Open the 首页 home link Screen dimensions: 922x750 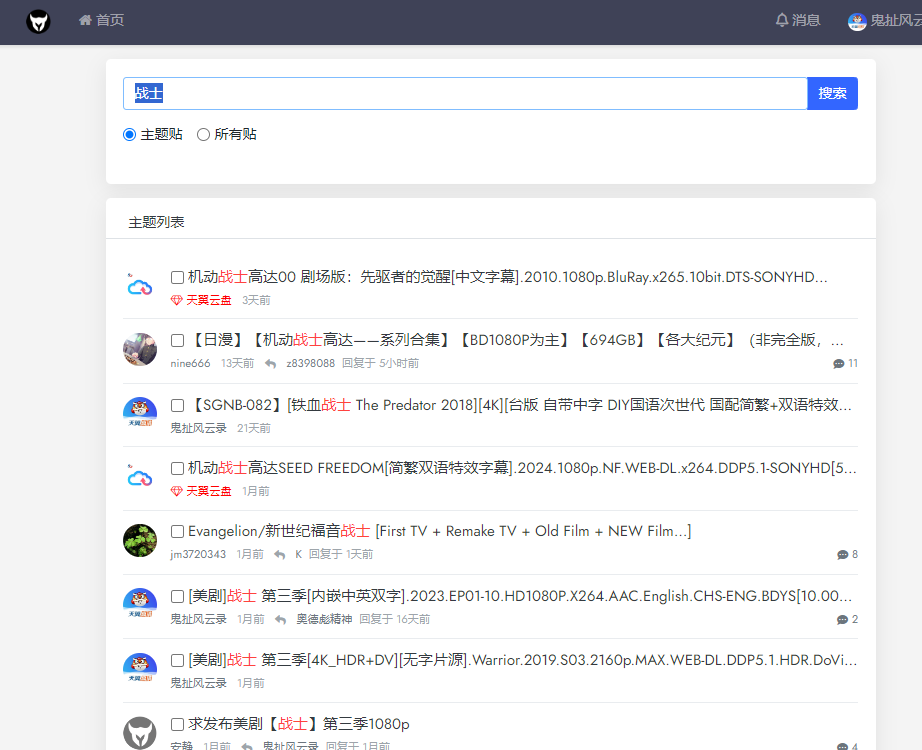pos(101,20)
